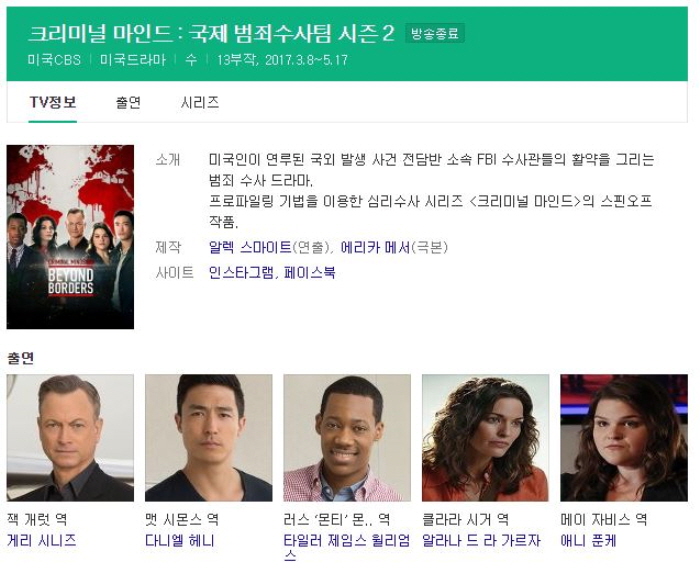Click 알라나 드 라 가르자 cast photo
The image size is (700, 573).
485,438
